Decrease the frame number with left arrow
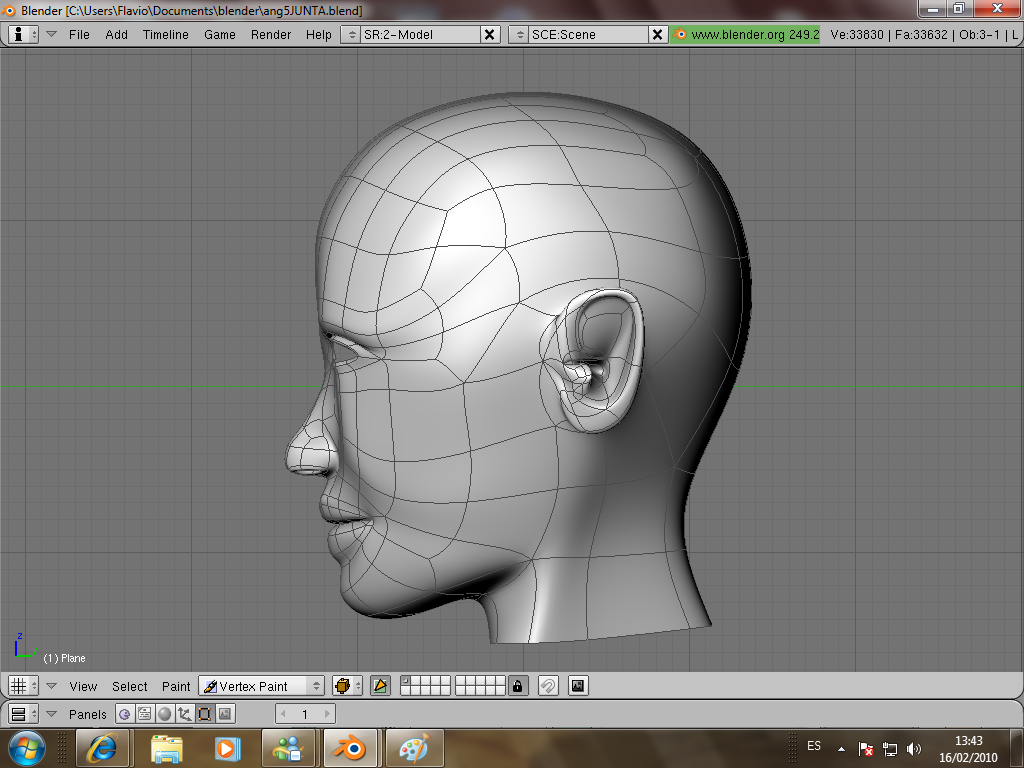The width and height of the screenshot is (1024, 768). pos(283,714)
